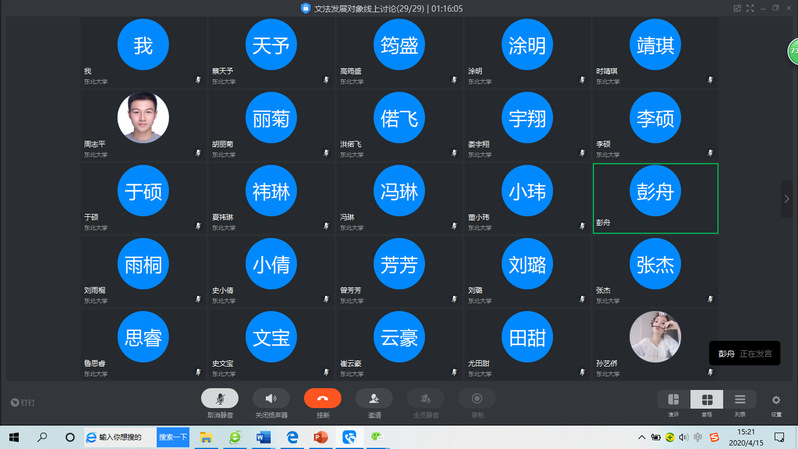The height and width of the screenshot is (449, 798).
Task: Show hidden system tray icons
Action: coord(642,437)
